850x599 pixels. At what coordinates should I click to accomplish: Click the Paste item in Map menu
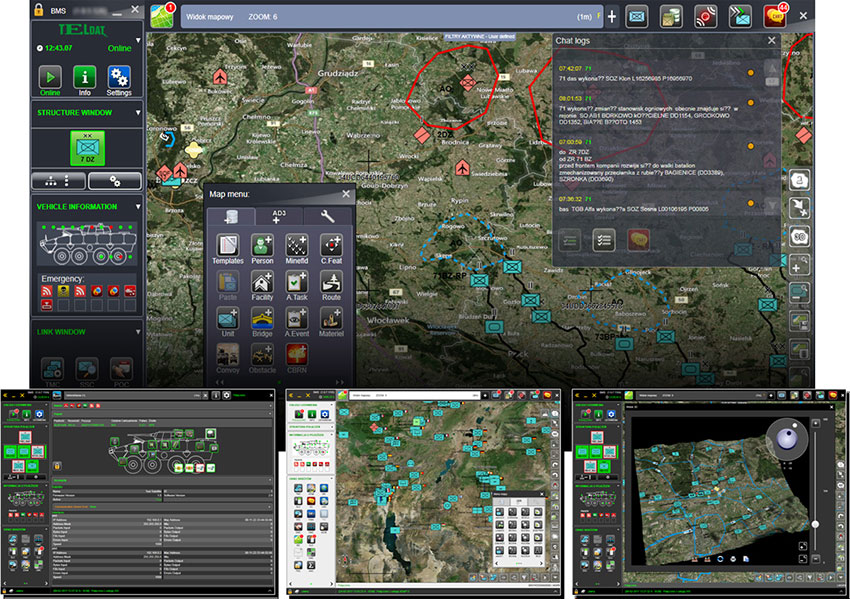coord(228,286)
